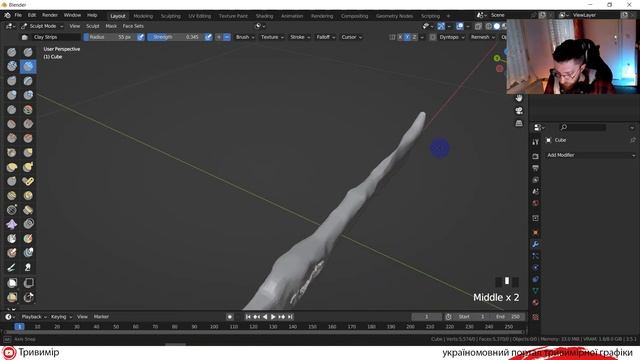Toggle X axis symmetry
Viewport: 640px width, 360px height.
(400, 37)
